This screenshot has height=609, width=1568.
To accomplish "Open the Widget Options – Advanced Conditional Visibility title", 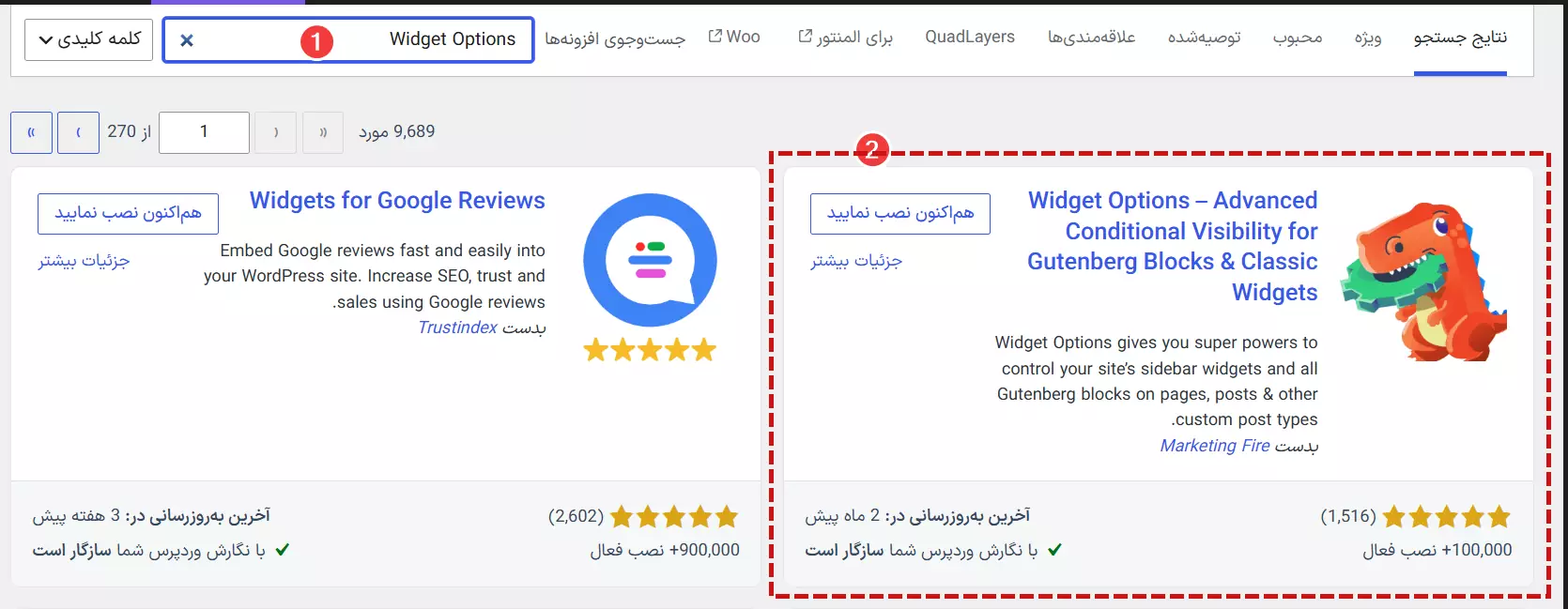I will click(x=1173, y=246).
